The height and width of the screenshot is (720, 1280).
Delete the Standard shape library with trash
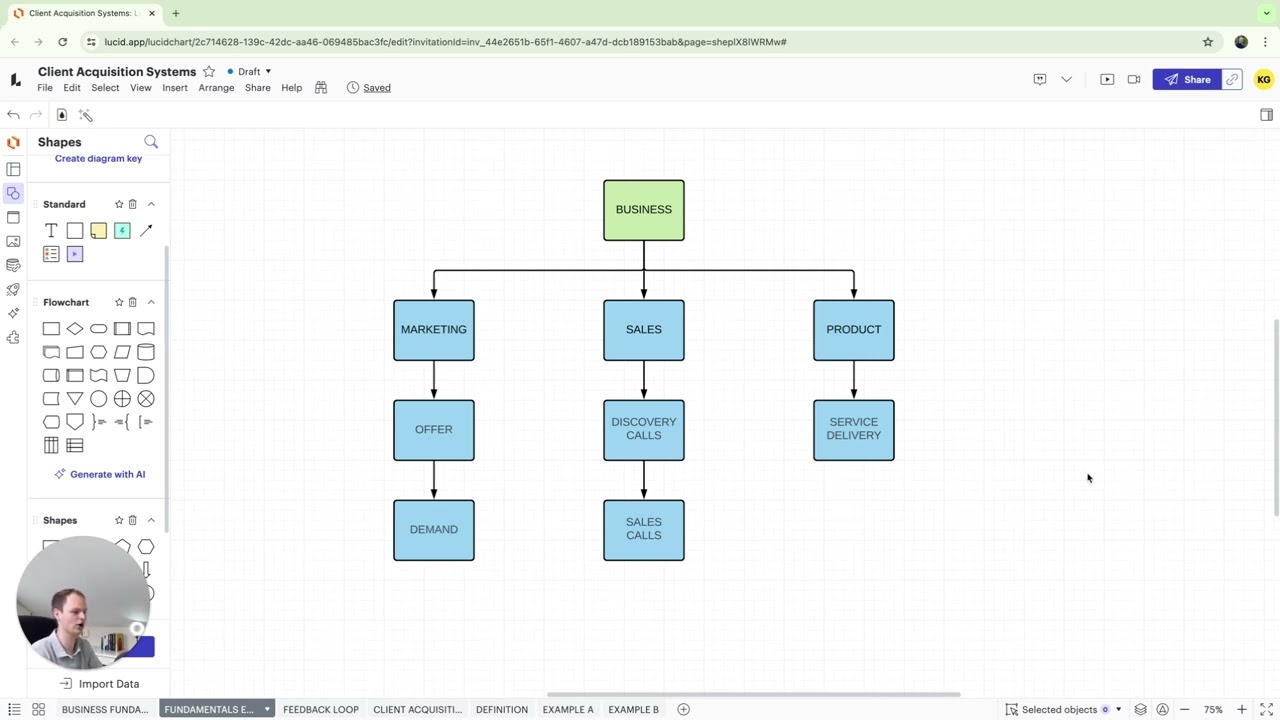pos(132,204)
